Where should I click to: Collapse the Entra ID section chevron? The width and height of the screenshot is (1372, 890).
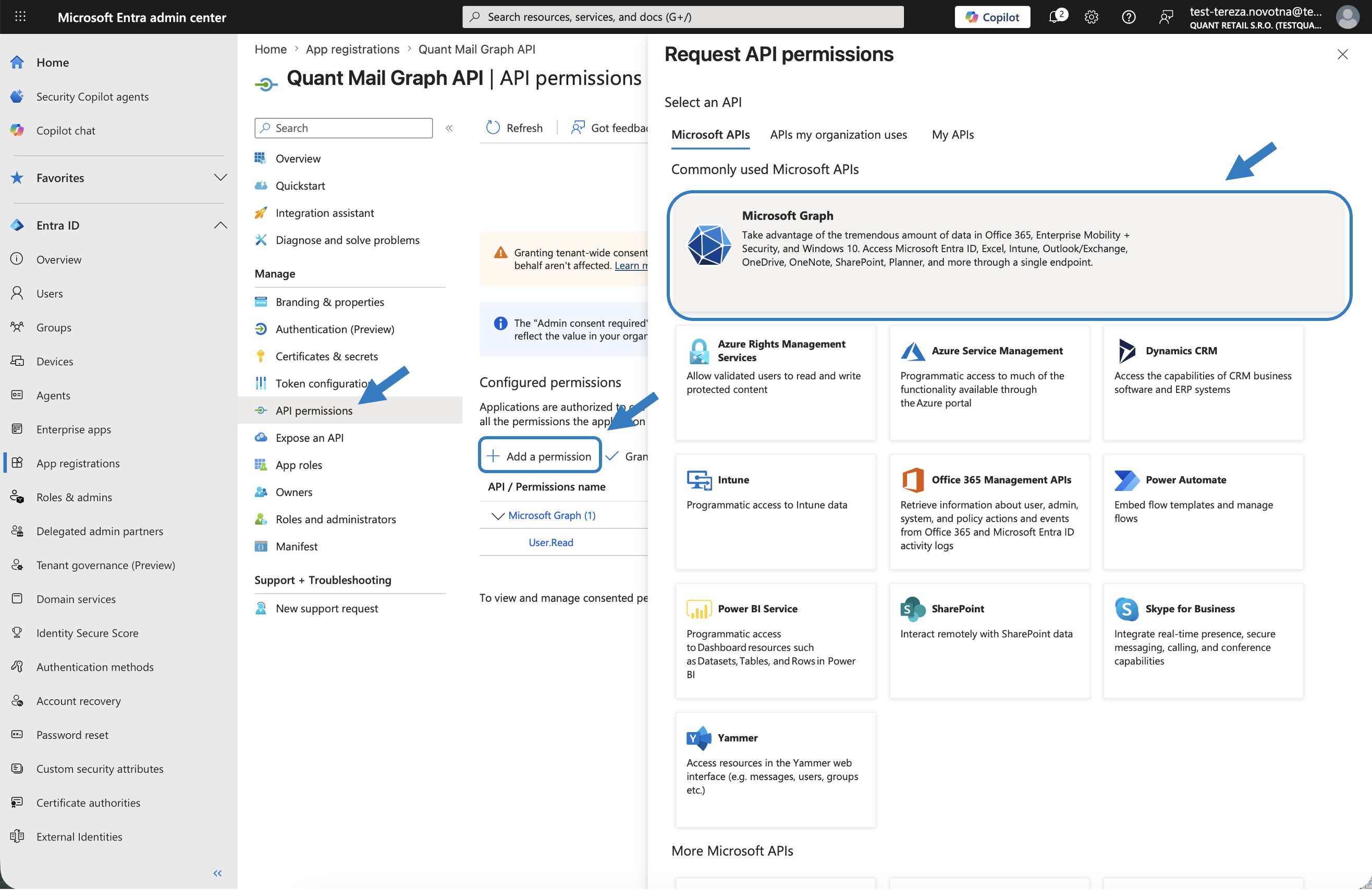click(221, 226)
